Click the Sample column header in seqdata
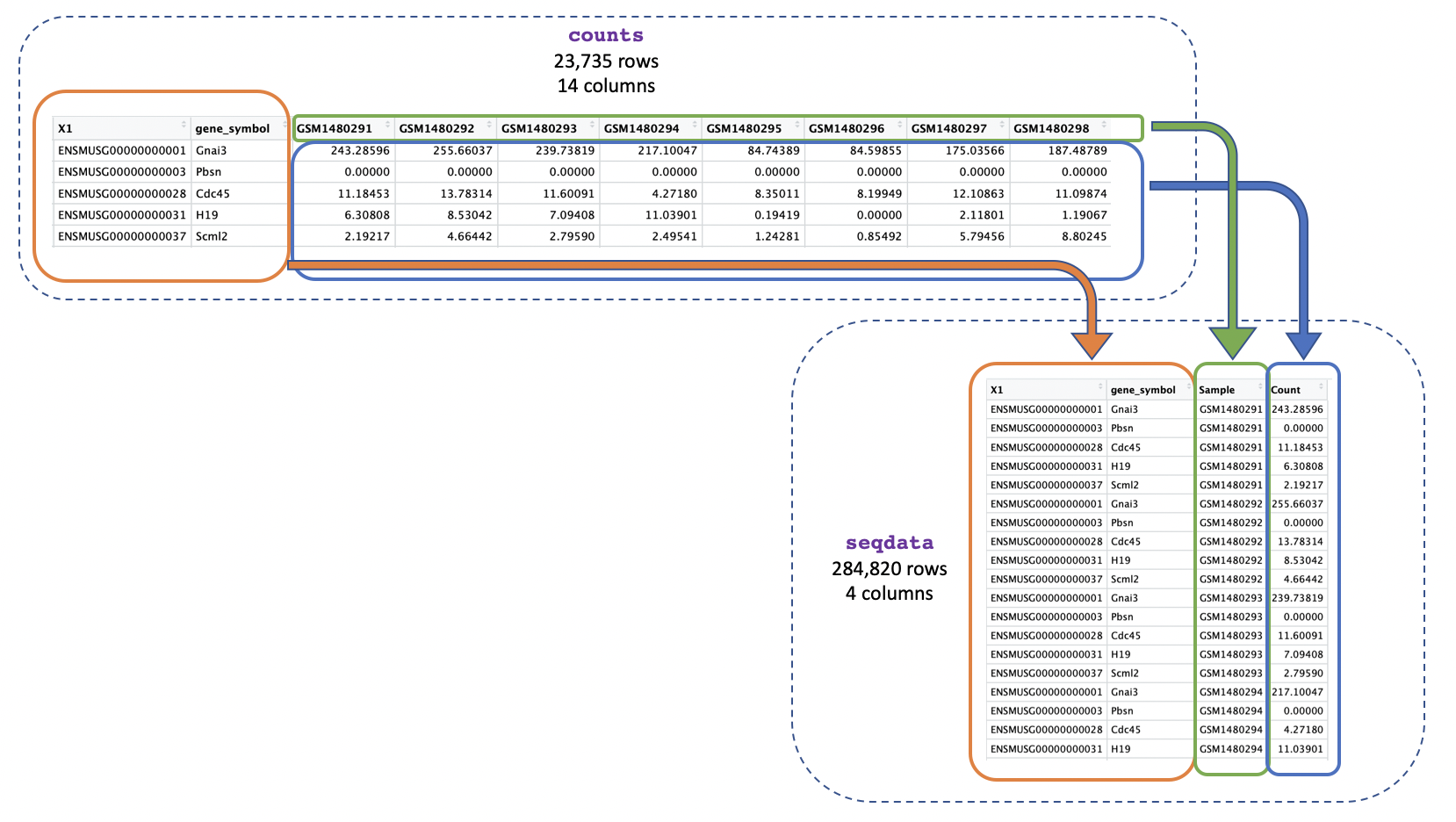The image size is (1456, 822). 1217,390
